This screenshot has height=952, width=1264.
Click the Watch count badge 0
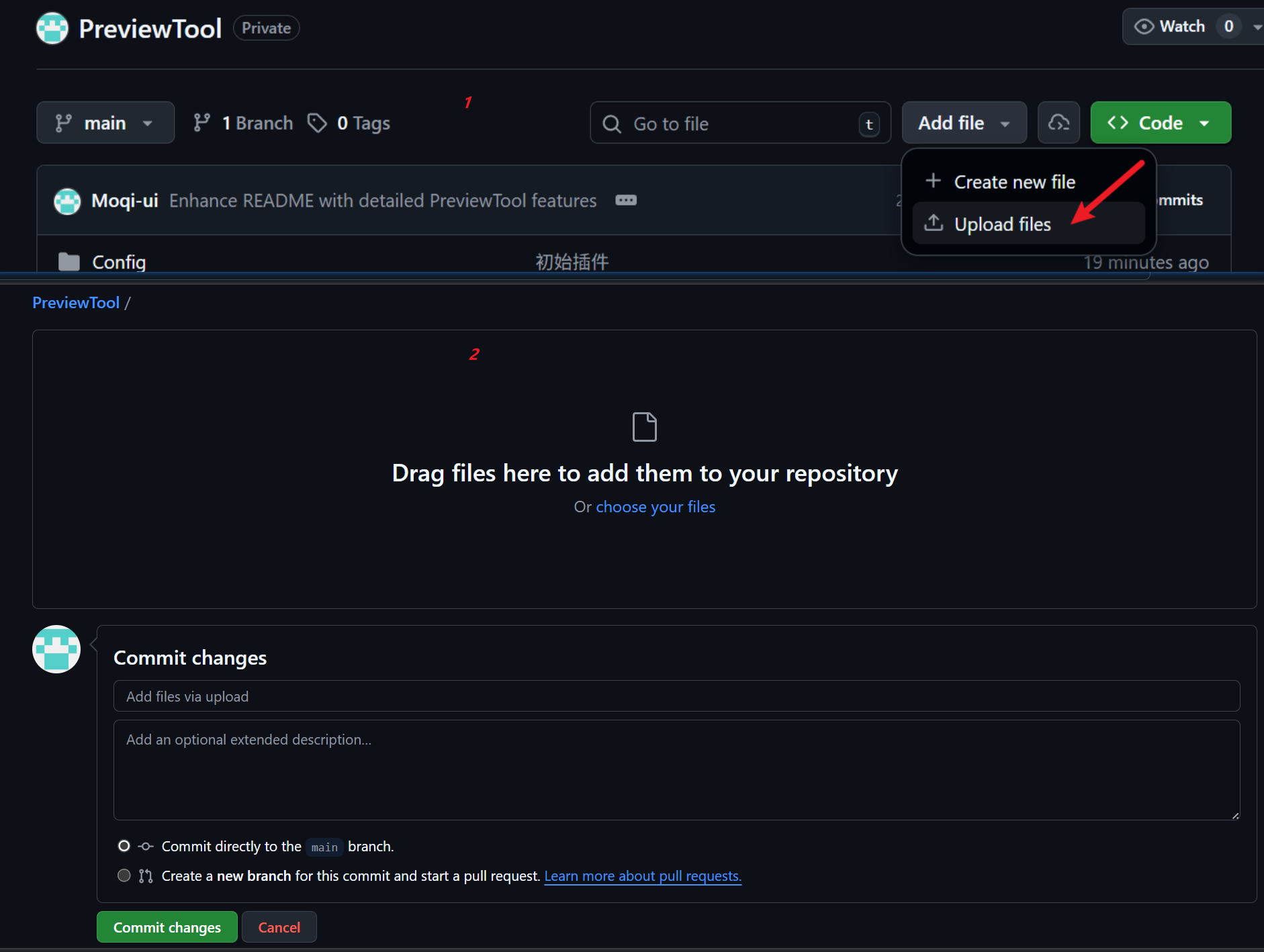pos(1228,27)
